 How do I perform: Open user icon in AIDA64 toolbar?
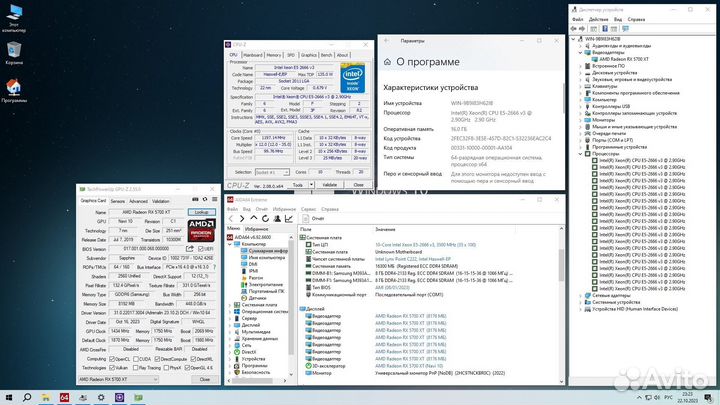point(277,219)
